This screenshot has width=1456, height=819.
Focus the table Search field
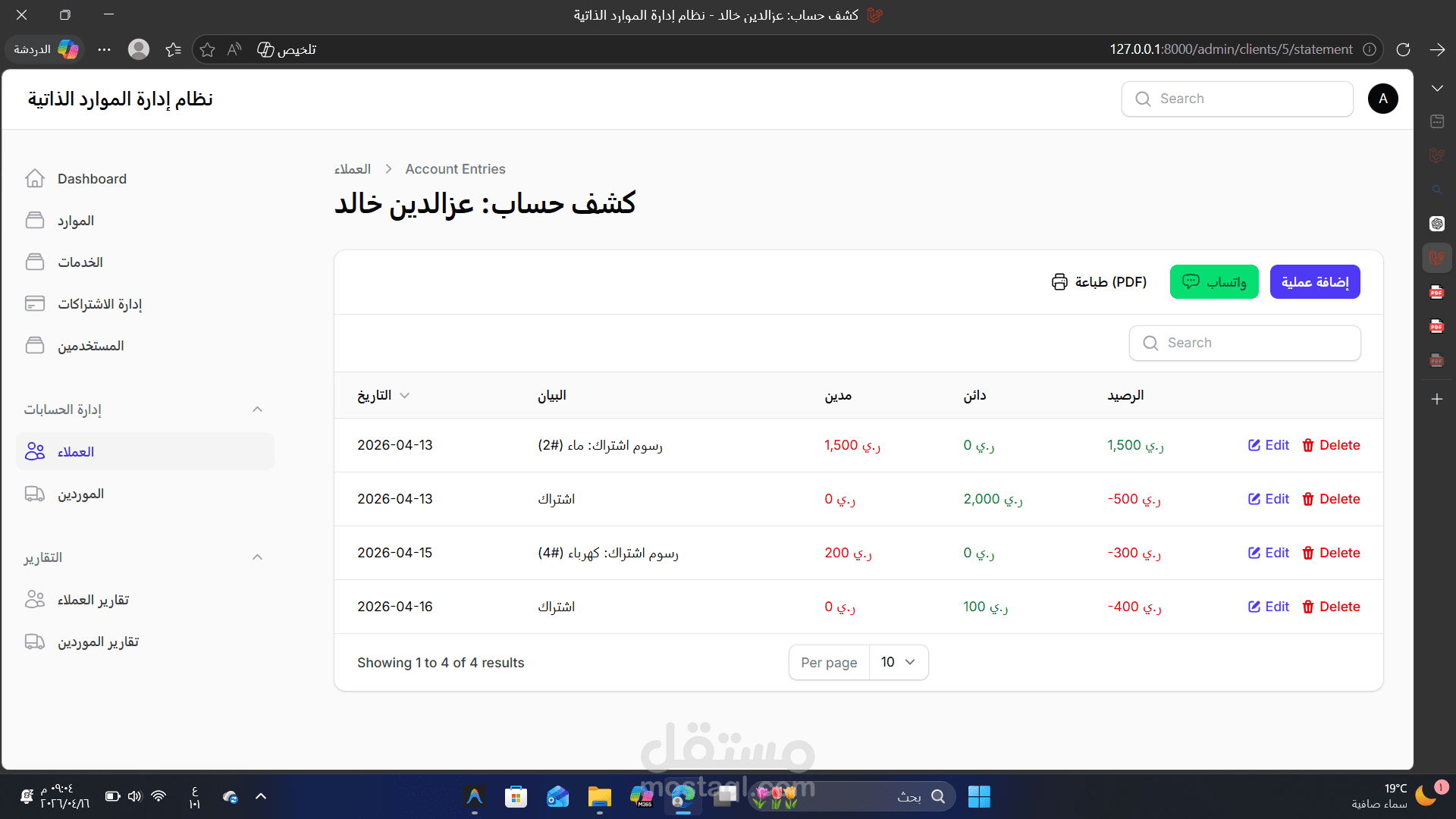(1244, 344)
